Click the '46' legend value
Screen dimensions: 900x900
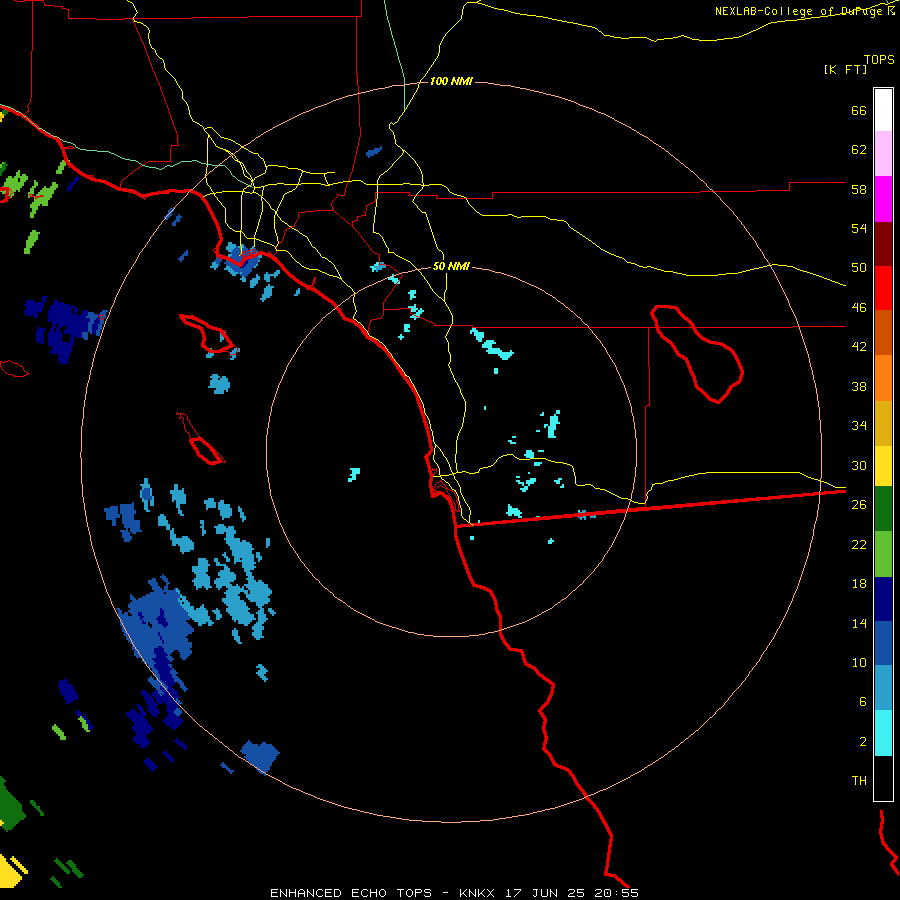859,307
